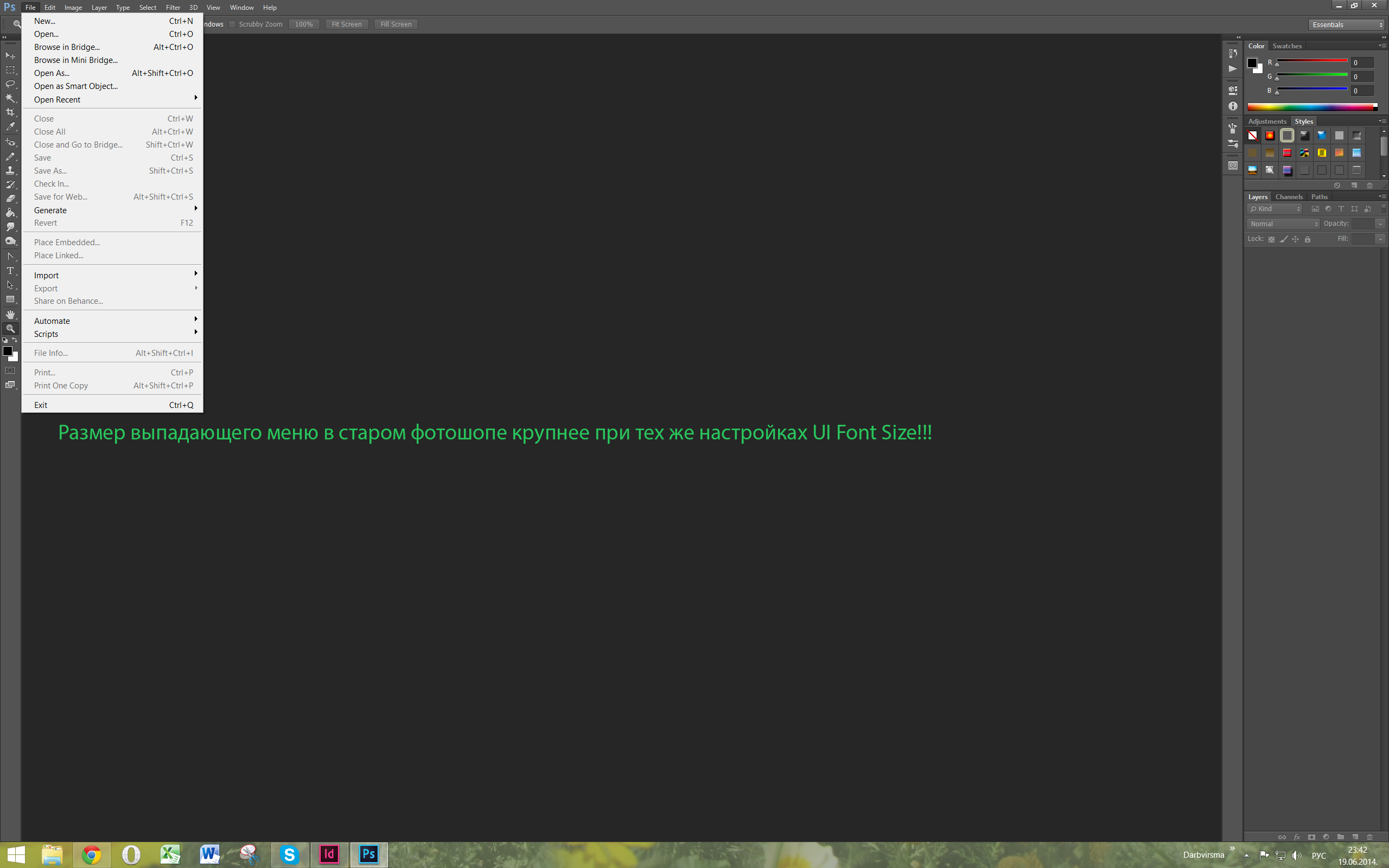Select the Eyedropper tool
Image resolution: width=1389 pixels, height=868 pixels.
[x=10, y=127]
